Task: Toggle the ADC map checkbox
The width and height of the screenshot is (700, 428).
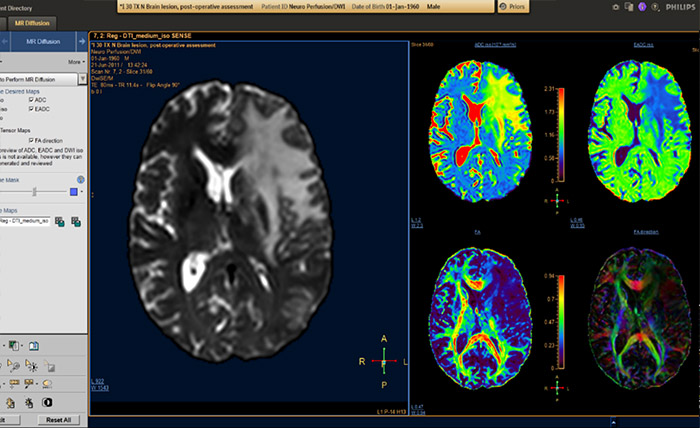Action: pos(29,101)
